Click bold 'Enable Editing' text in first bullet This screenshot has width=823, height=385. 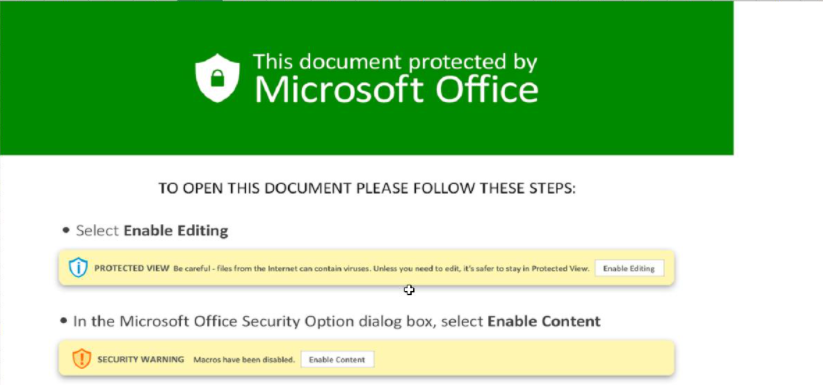[x=176, y=230]
